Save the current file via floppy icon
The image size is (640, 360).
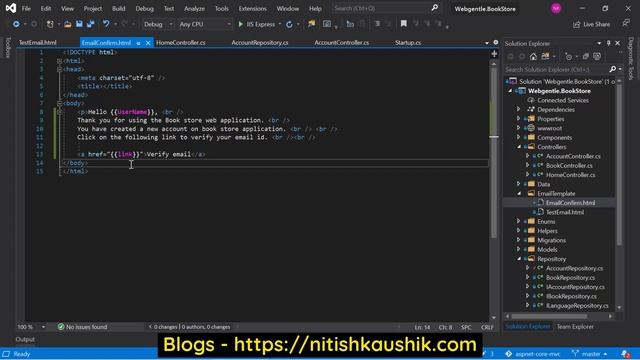79,24
